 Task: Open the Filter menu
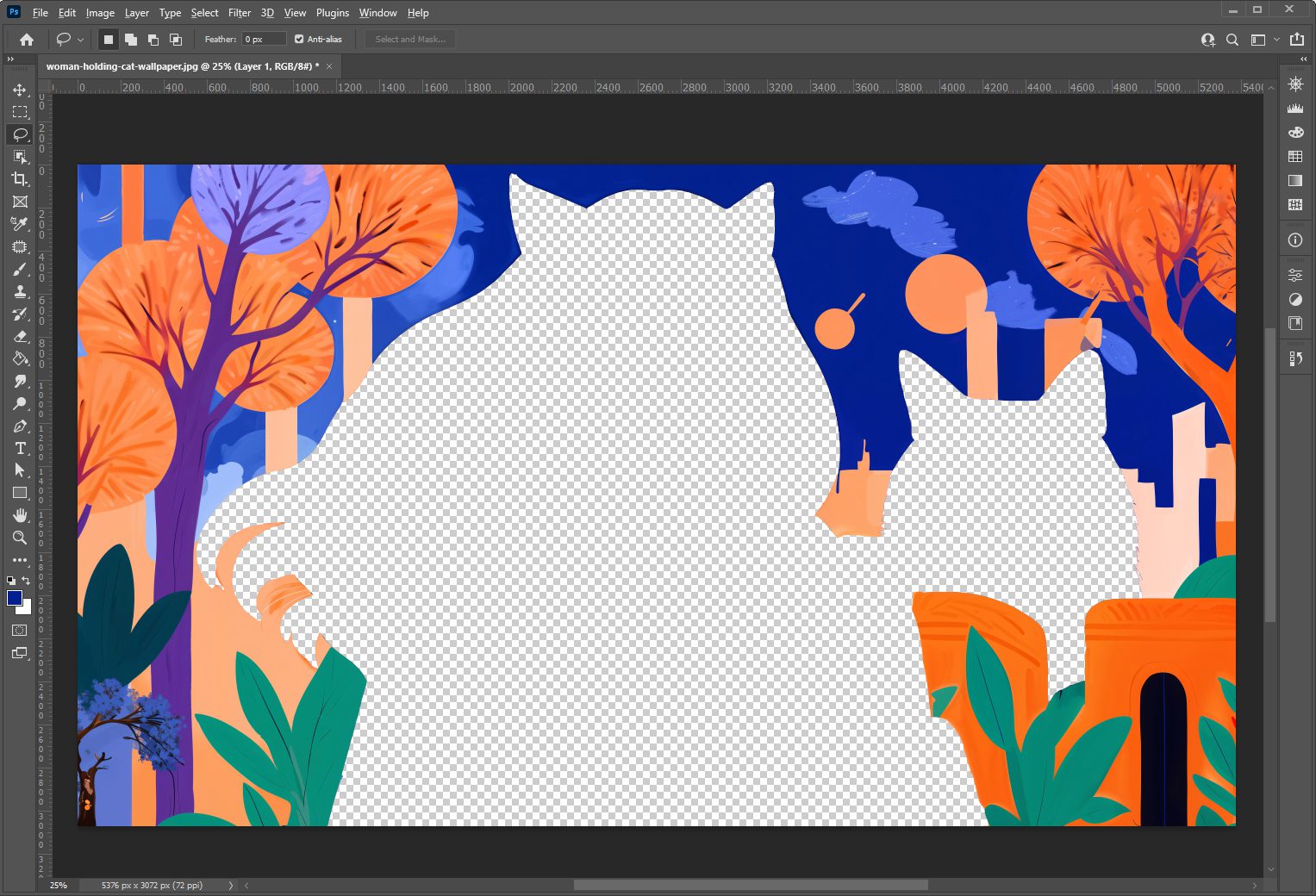tap(240, 13)
